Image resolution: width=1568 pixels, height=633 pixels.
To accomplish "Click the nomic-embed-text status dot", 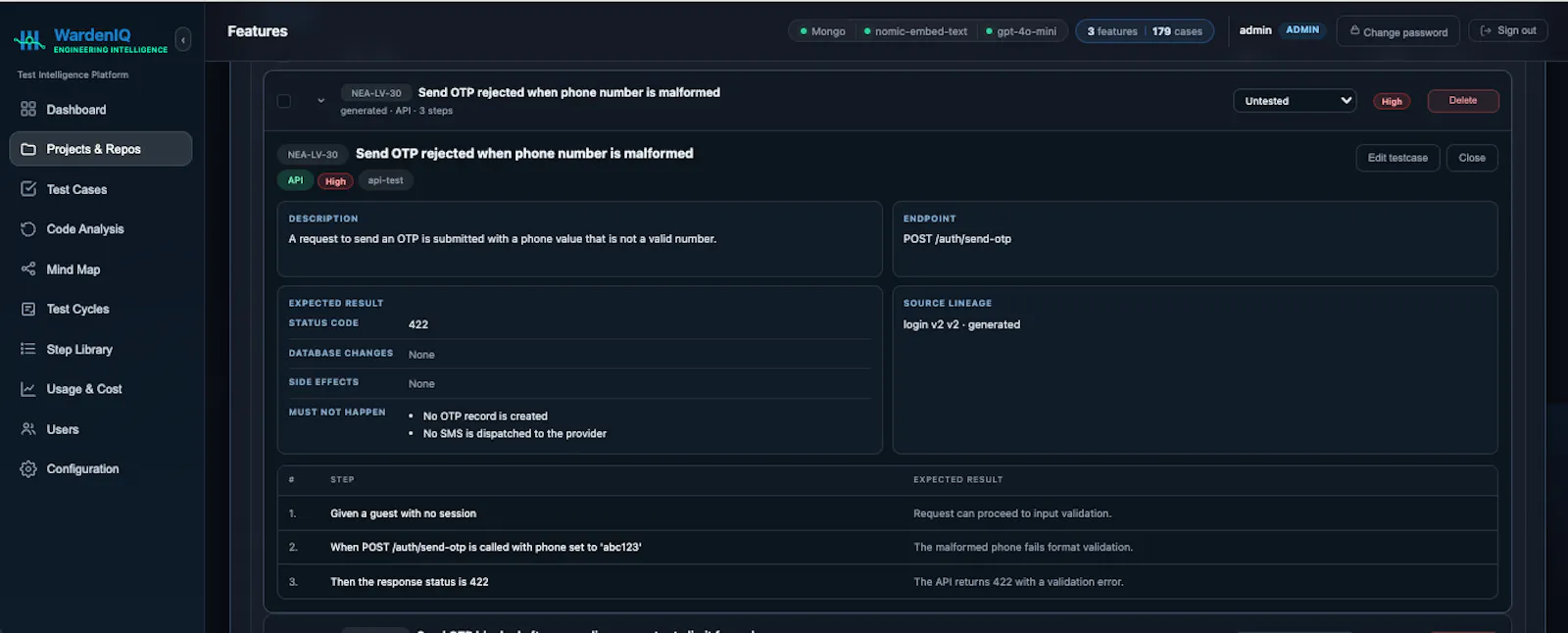I will pyautogui.click(x=867, y=31).
